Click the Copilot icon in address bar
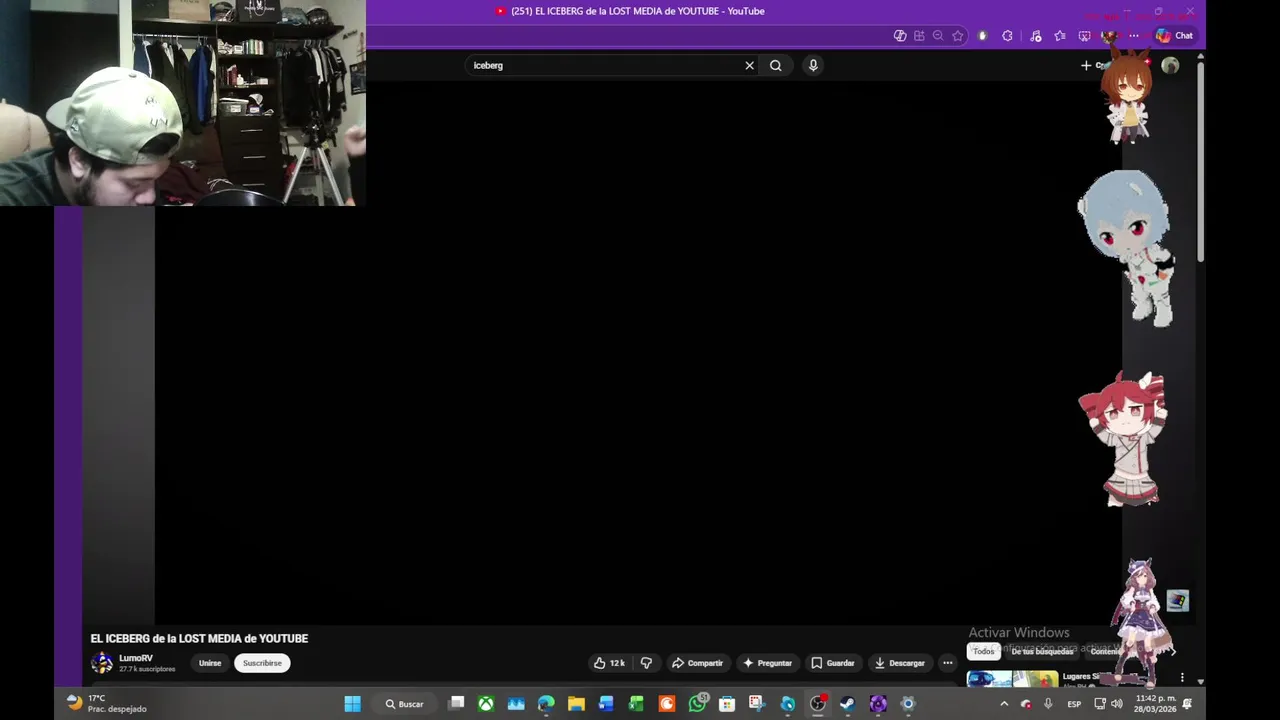 pyautogui.click(x=900, y=36)
